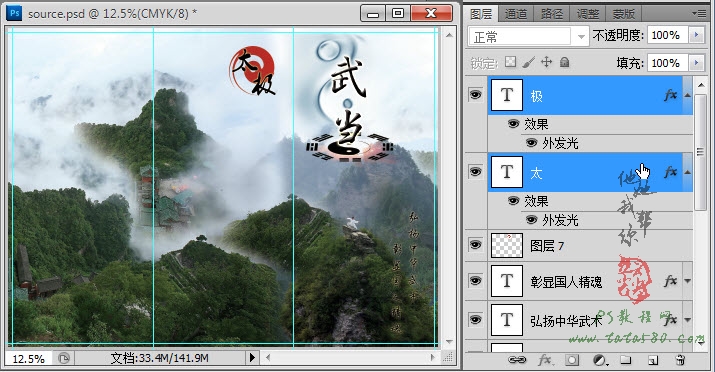
Task: Click the layers panel scrollbar thumb
Action: tap(700, 151)
